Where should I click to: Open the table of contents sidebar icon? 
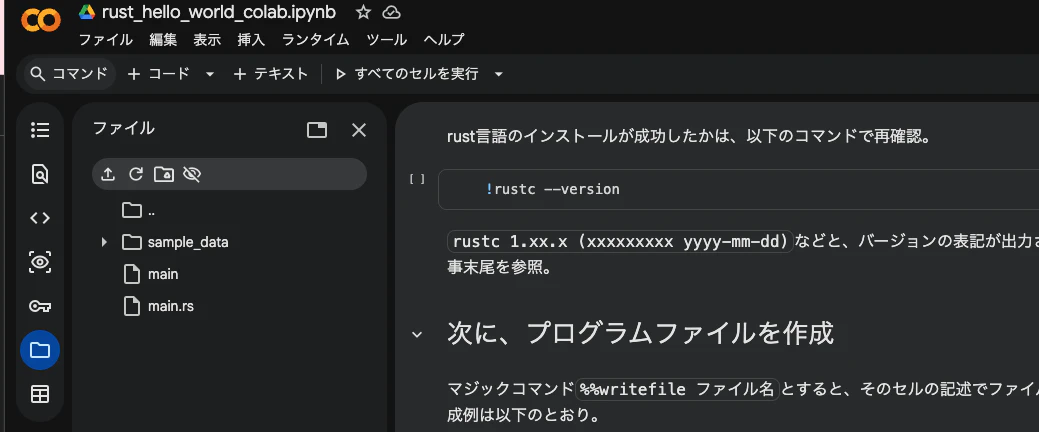coord(40,130)
